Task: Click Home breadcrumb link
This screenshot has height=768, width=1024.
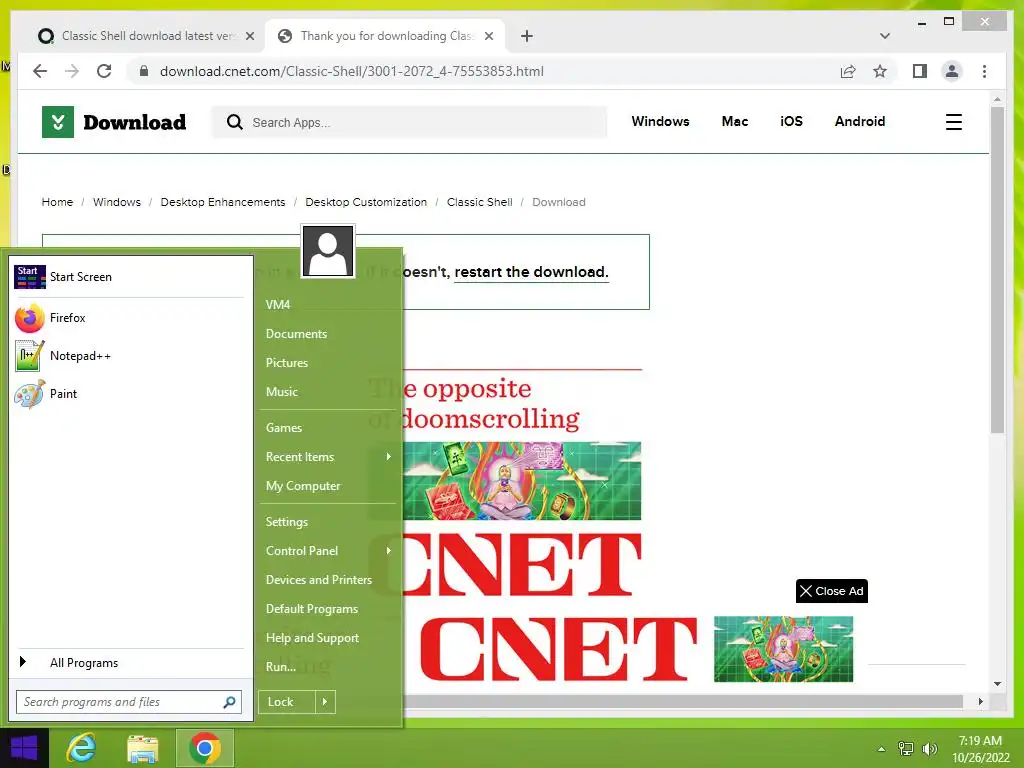Action: coord(57,202)
